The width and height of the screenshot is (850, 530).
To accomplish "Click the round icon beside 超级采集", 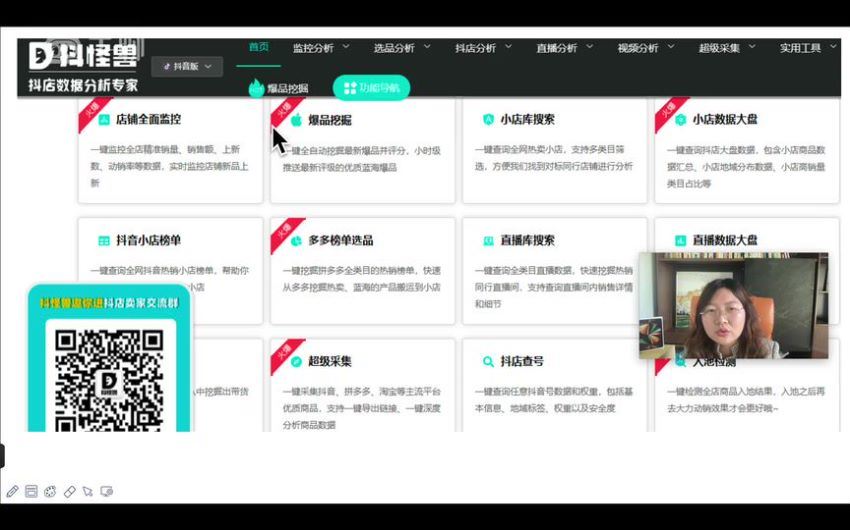I will pos(296,361).
